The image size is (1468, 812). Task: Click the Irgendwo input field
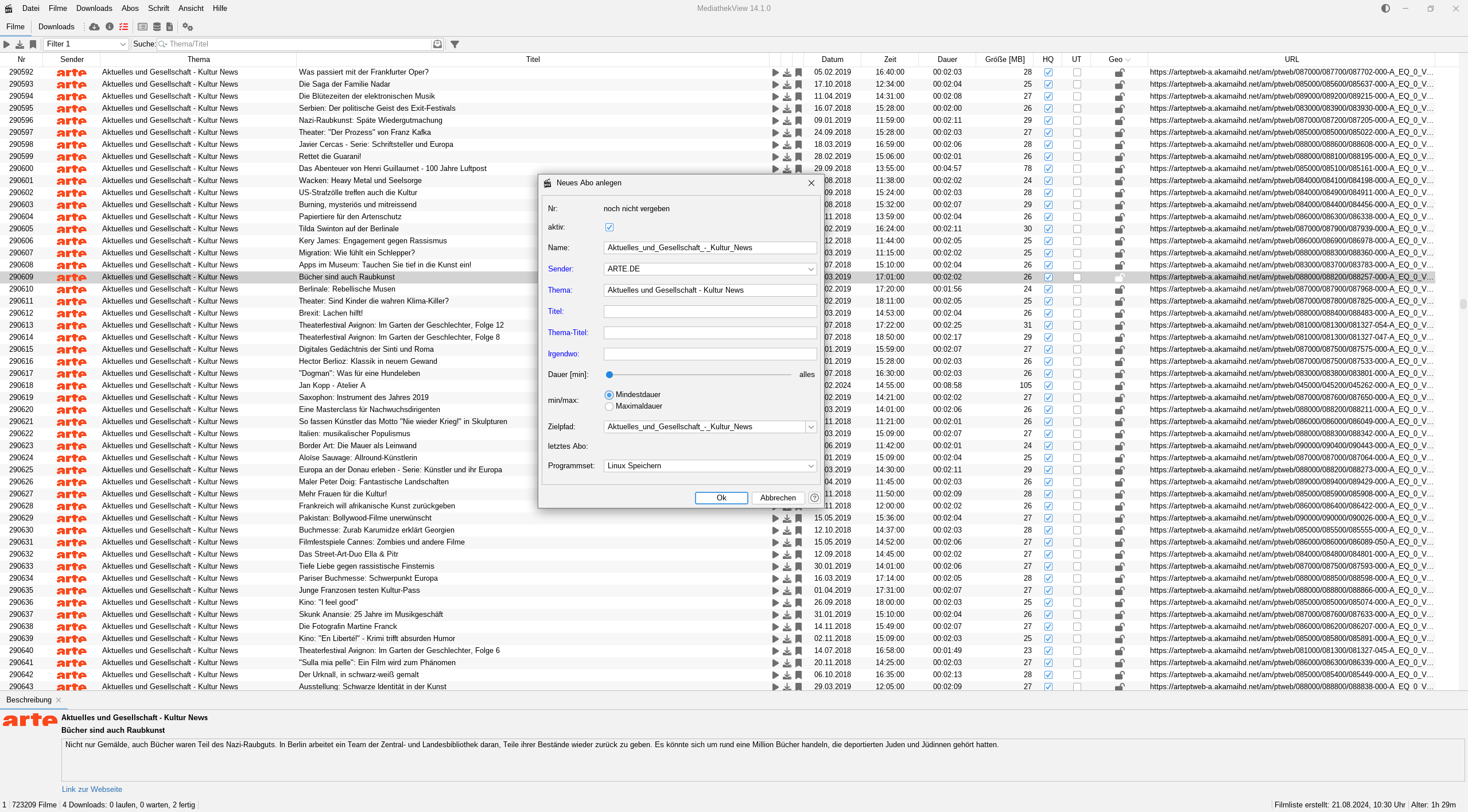tap(710, 354)
